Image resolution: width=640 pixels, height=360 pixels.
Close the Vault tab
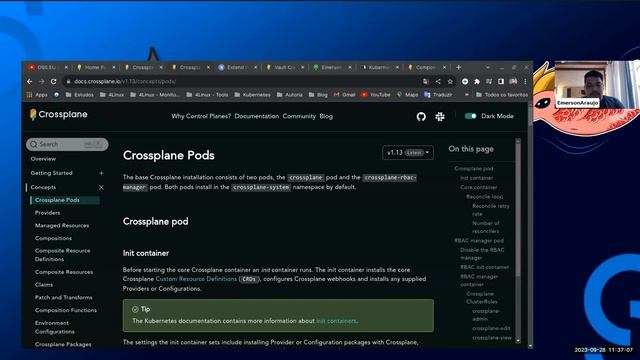(x=302, y=67)
